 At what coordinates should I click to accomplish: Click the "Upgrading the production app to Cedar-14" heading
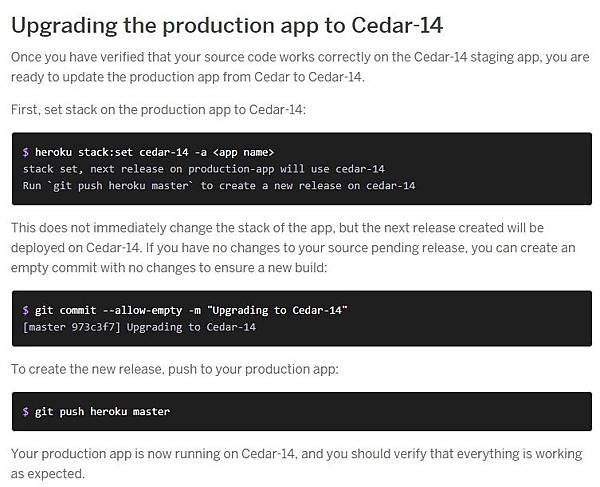point(227,23)
